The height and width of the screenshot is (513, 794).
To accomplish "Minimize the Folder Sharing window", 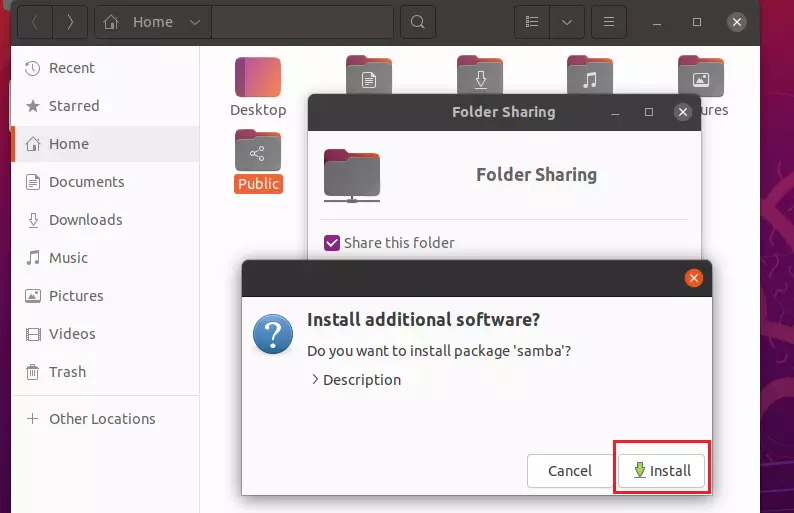I will point(615,112).
